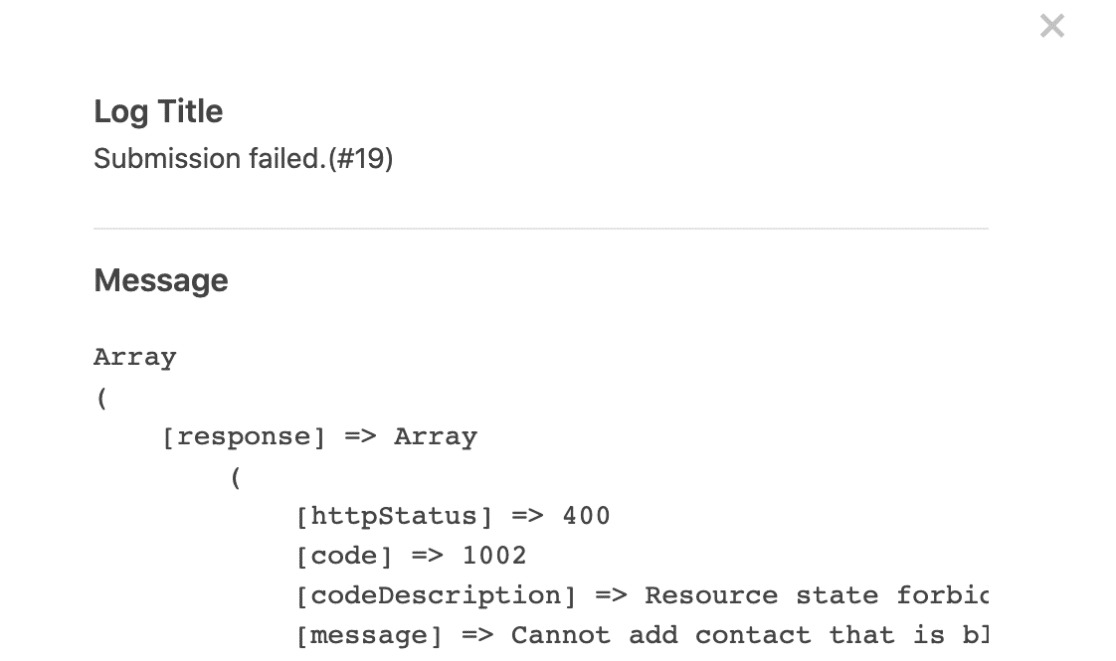Click the nested parenthesis below [response]
Viewport: 1116px width, 661px height.
point(236,477)
